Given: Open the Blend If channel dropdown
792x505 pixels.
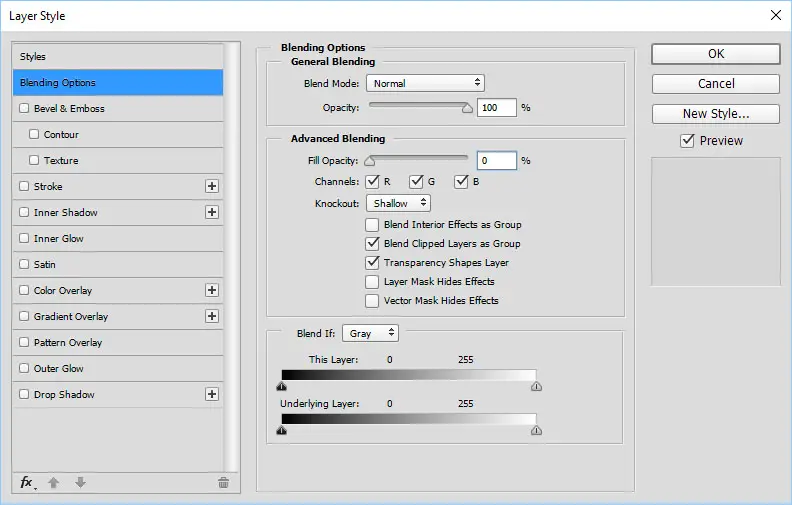Looking at the screenshot, I should pos(370,333).
